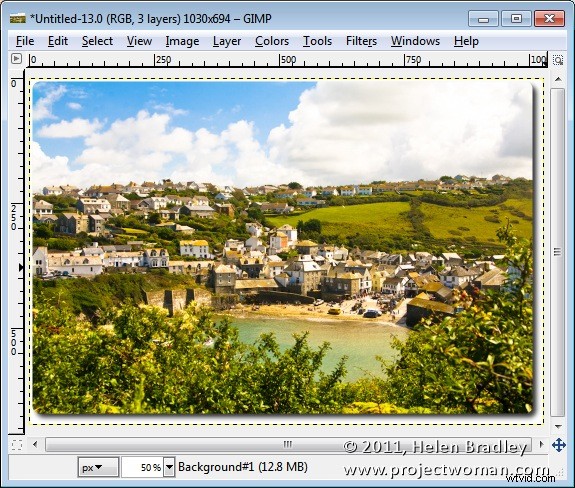Open the Windows menu
Image resolution: width=575 pixels, height=488 pixels.
coord(415,41)
